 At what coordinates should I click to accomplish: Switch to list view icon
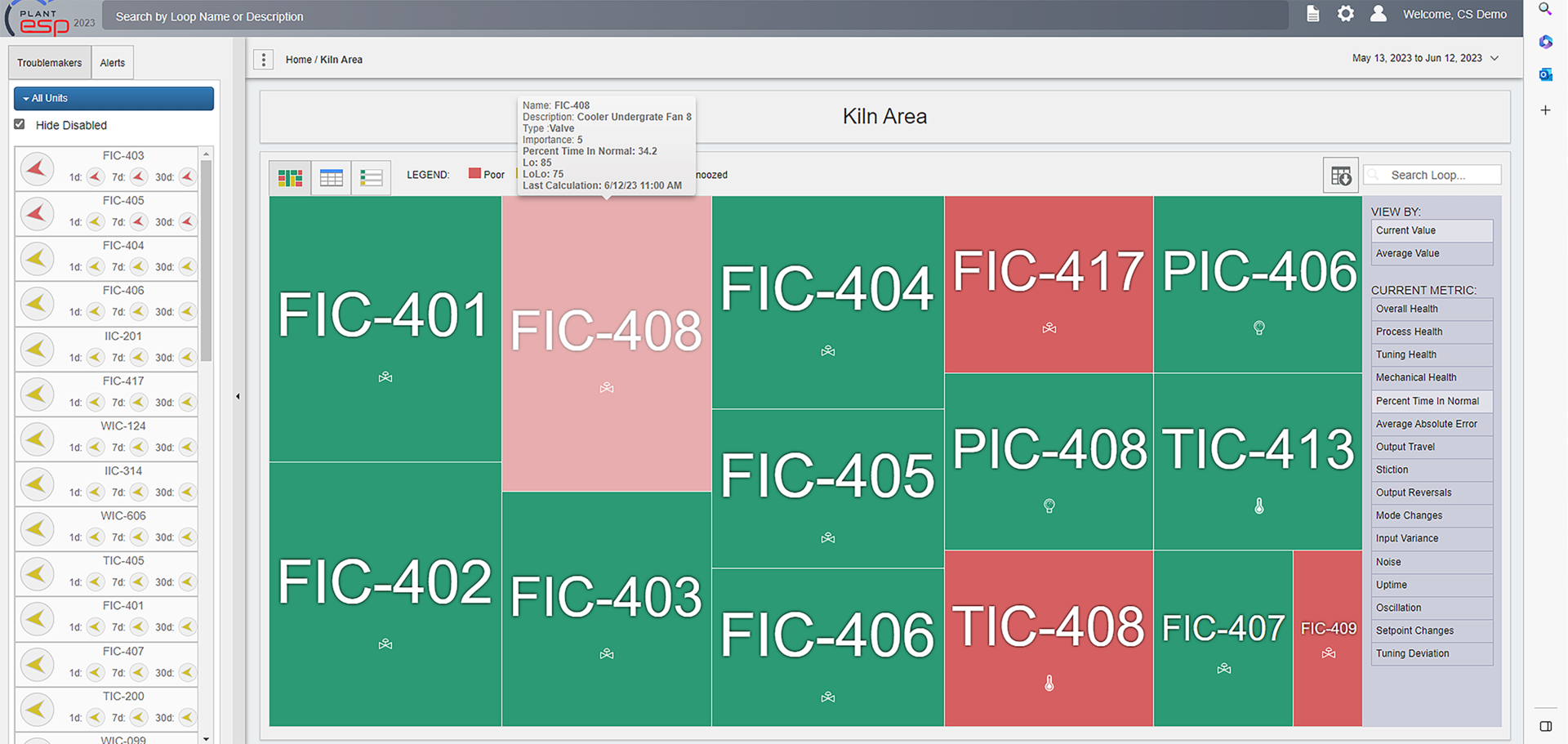pos(371,177)
